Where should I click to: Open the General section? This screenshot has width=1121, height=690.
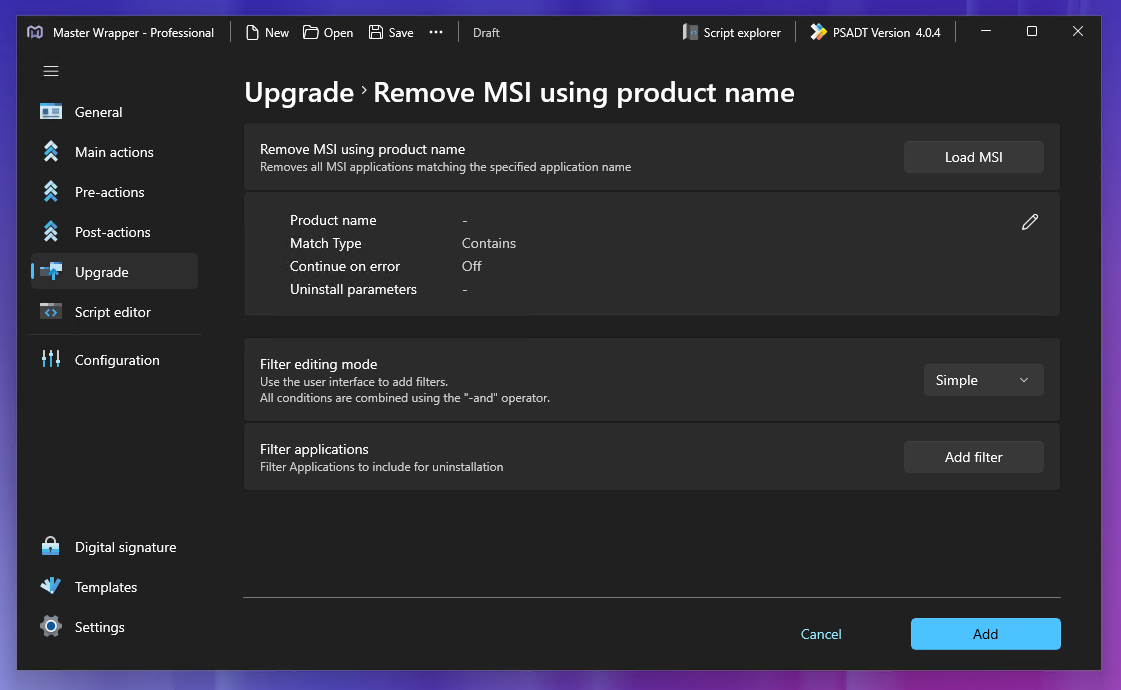point(114,112)
